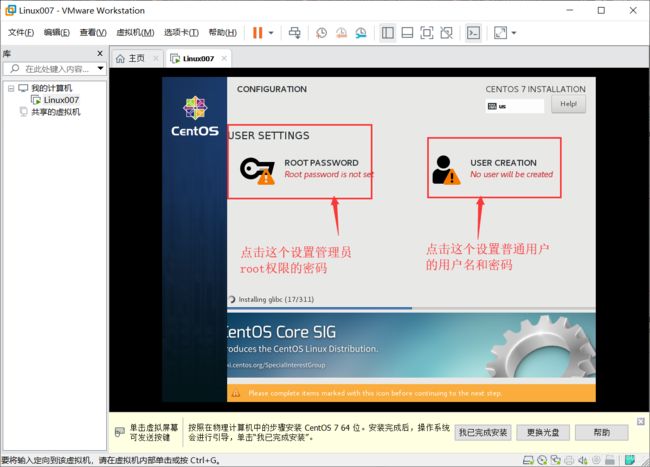The image size is (650, 467).
Task: Click the send-keys hint icon in the yellow bar
Action: (x=119, y=432)
